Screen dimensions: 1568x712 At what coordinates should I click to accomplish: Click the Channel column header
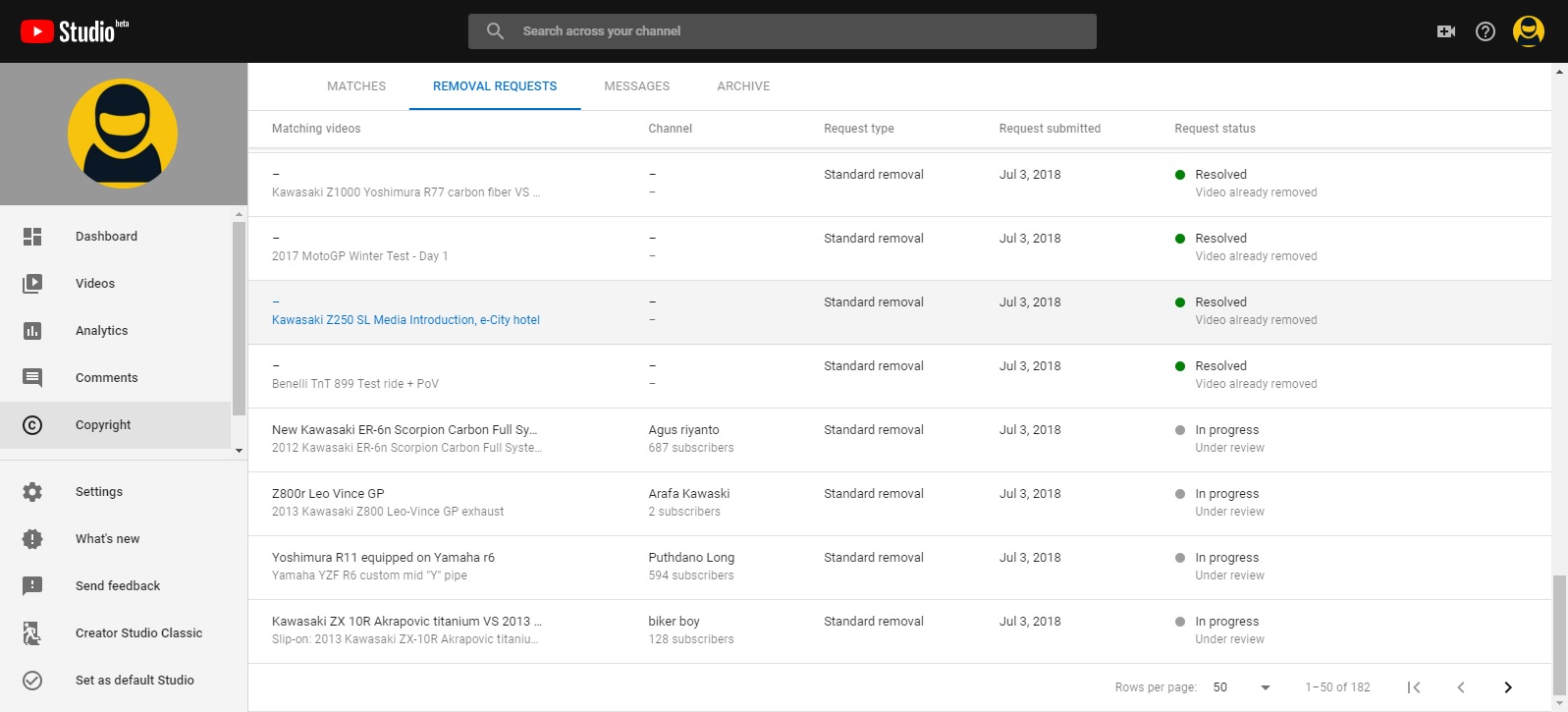[x=670, y=129]
